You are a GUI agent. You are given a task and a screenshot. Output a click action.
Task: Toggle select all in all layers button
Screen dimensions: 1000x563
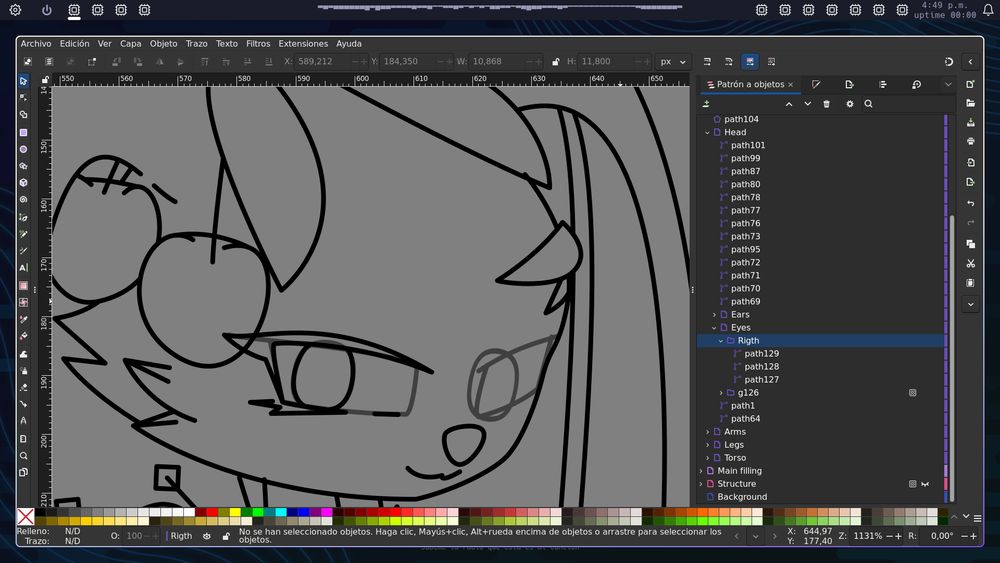49,62
